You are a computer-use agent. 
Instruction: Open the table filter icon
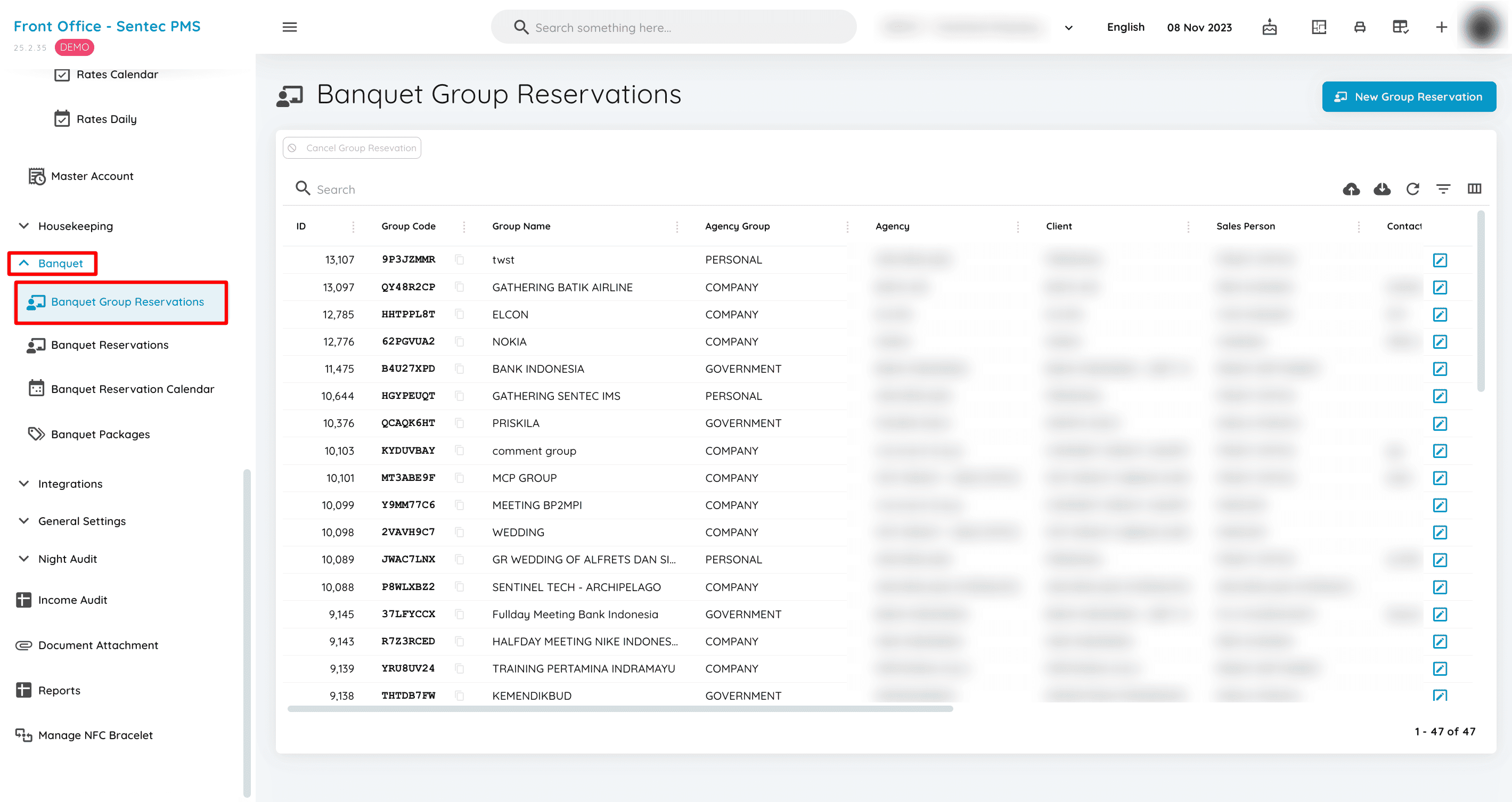click(1443, 189)
